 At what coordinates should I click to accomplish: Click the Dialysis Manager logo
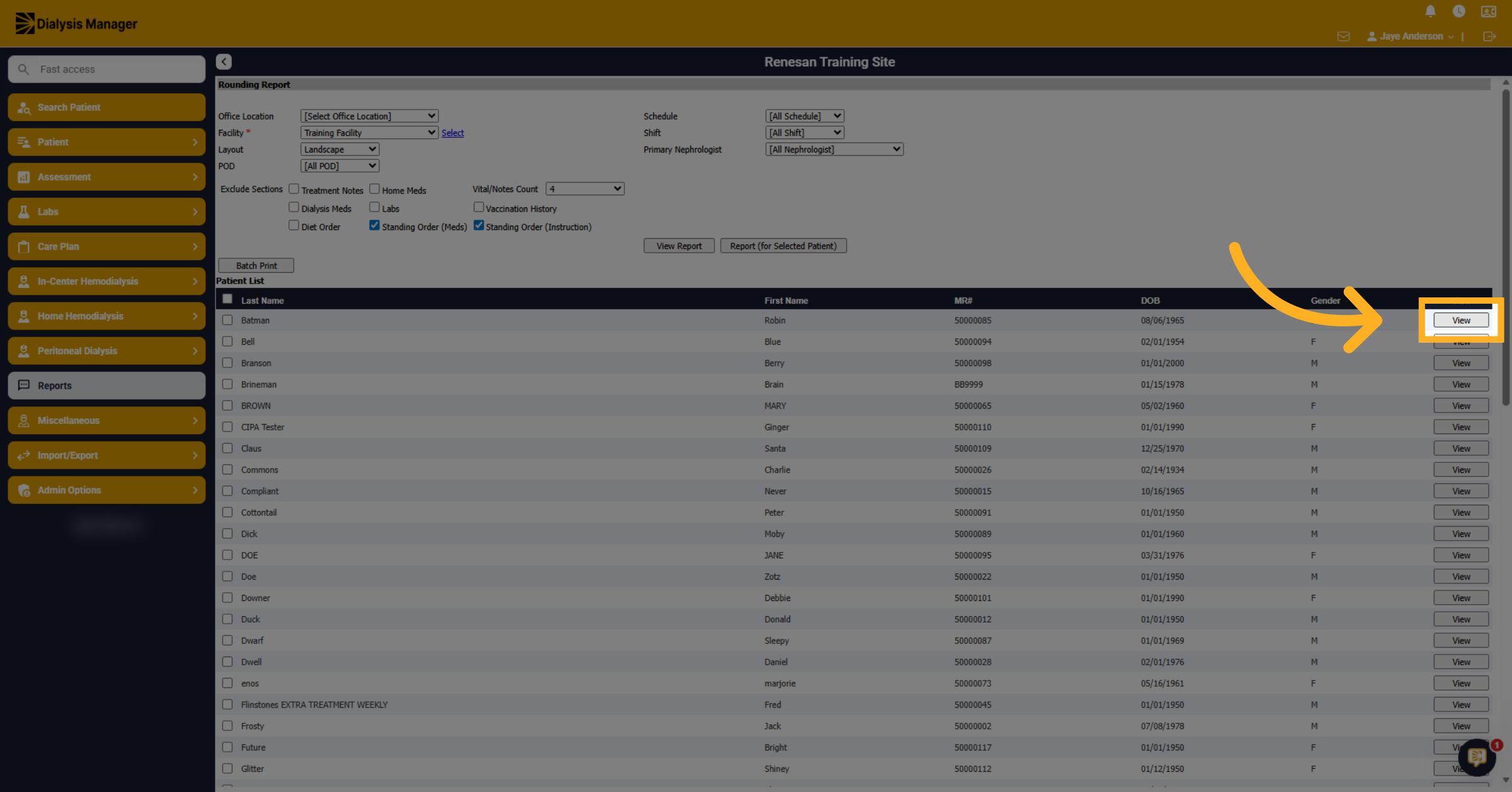(76, 24)
